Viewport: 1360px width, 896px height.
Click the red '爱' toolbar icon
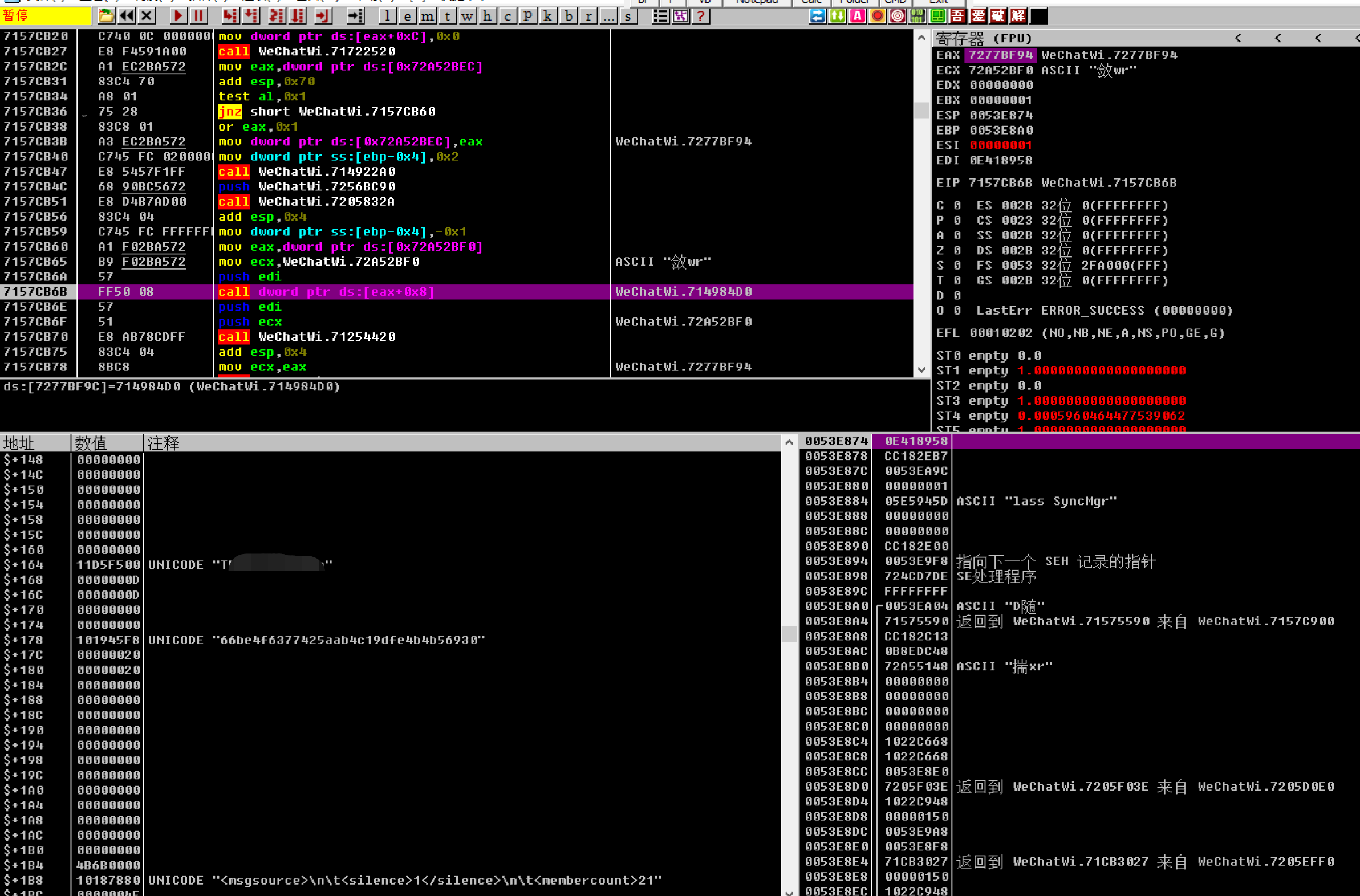point(978,16)
